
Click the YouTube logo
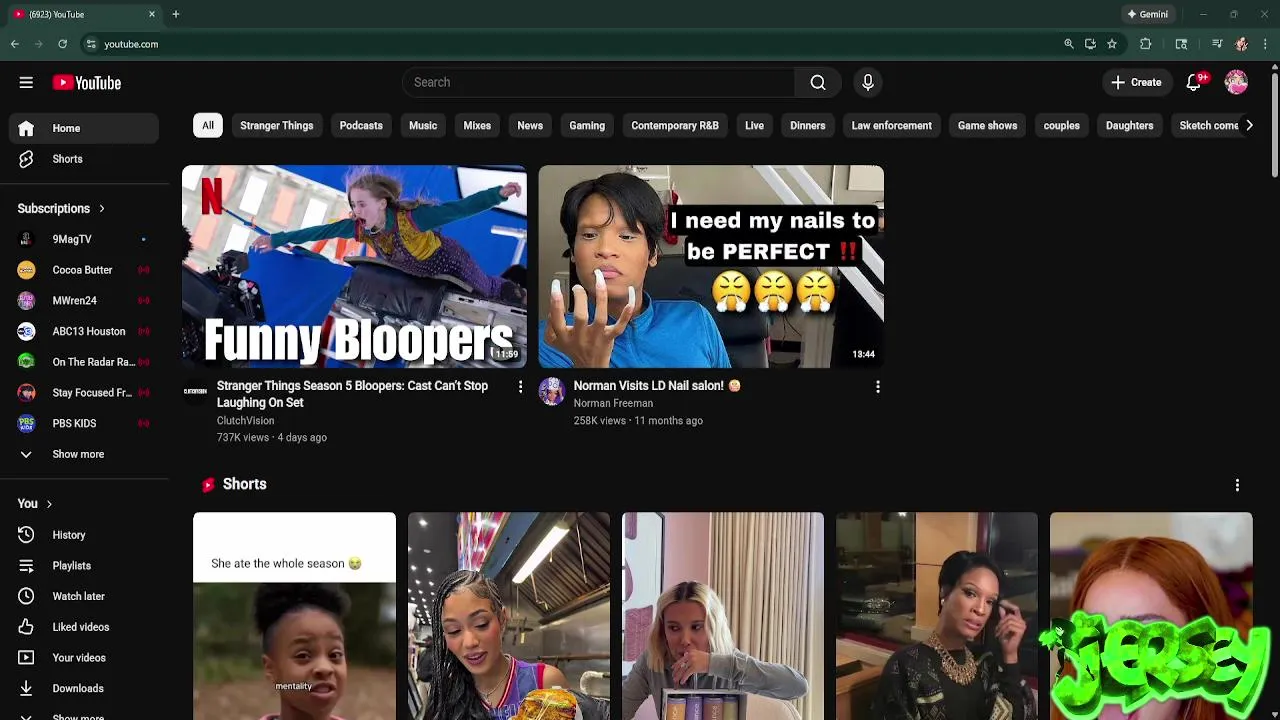pyautogui.click(x=87, y=83)
